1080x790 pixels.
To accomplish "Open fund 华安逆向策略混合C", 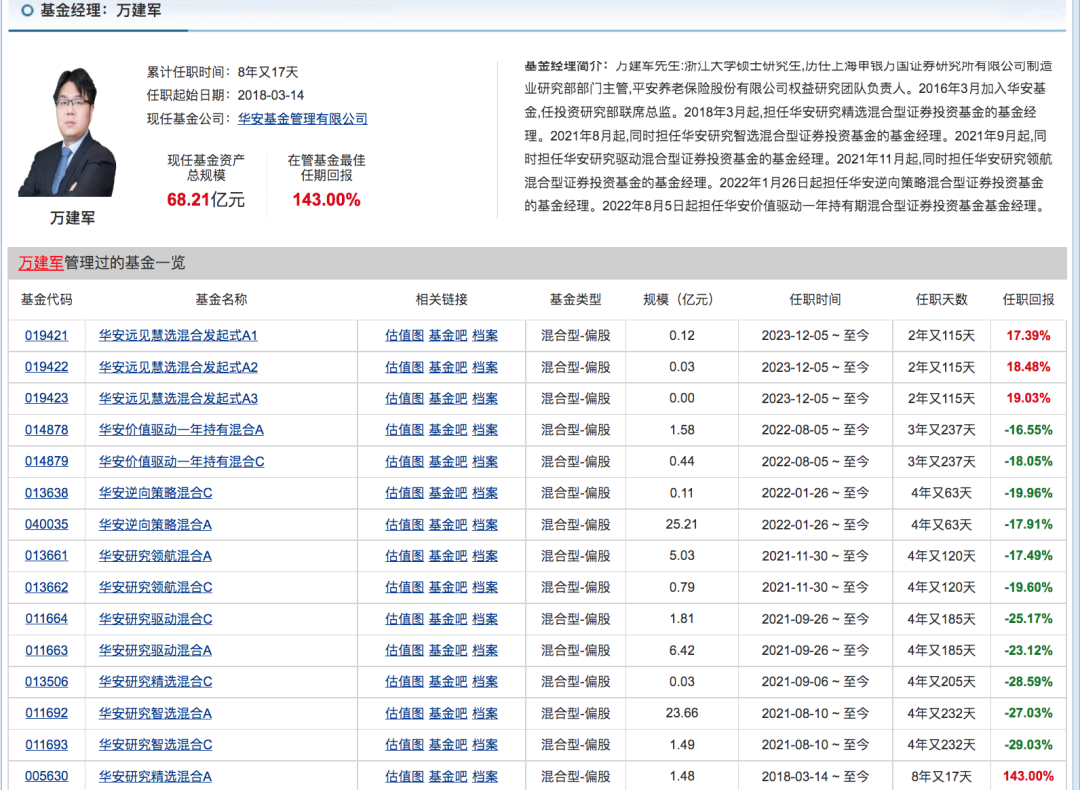I will [155, 493].
